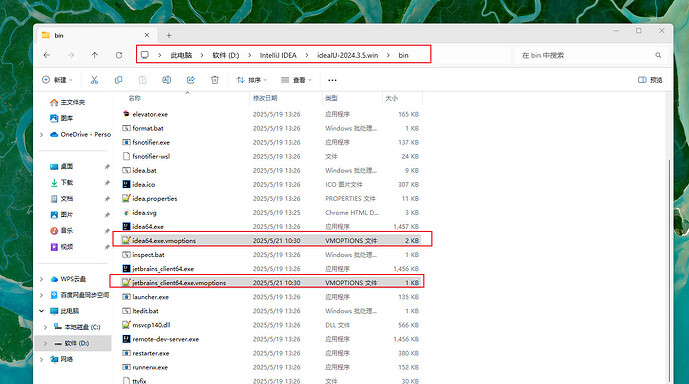689x384 pixels.
Task: Open the Sort dropdown
Action: (x=251, y=80)
